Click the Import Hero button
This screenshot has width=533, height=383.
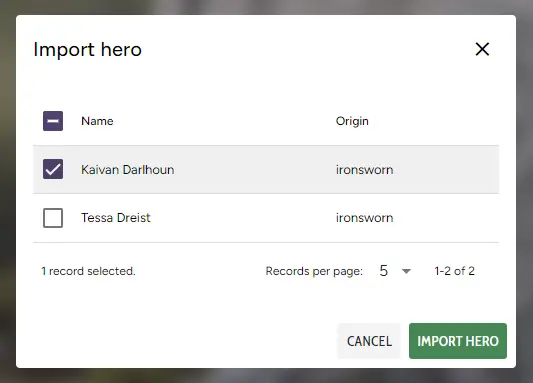click(x=458, y=341)
